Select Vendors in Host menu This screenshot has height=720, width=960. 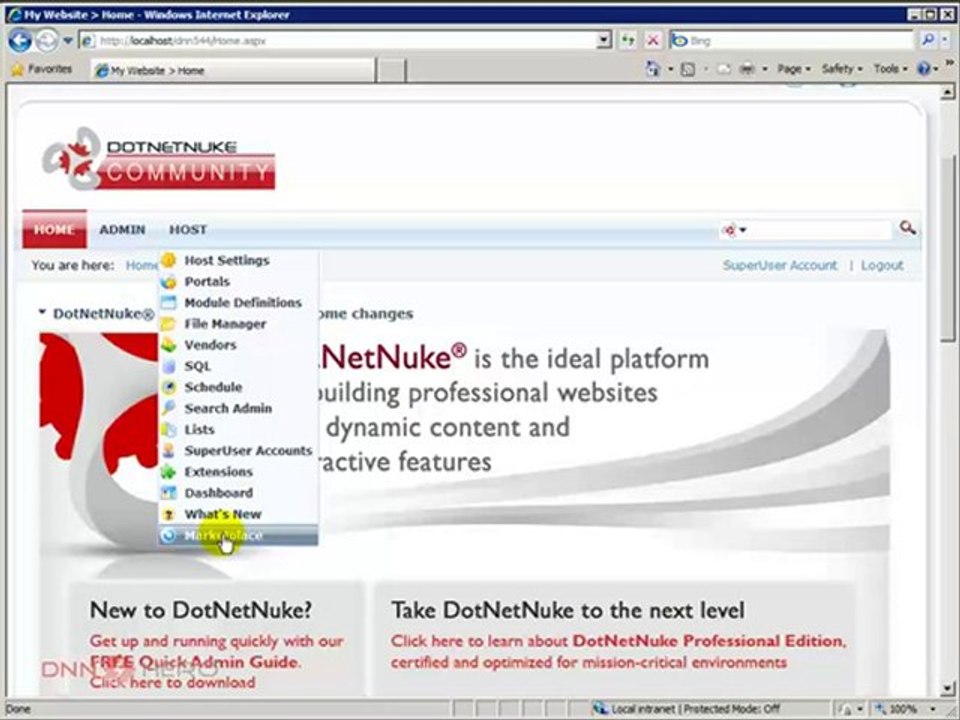point(238,345)
